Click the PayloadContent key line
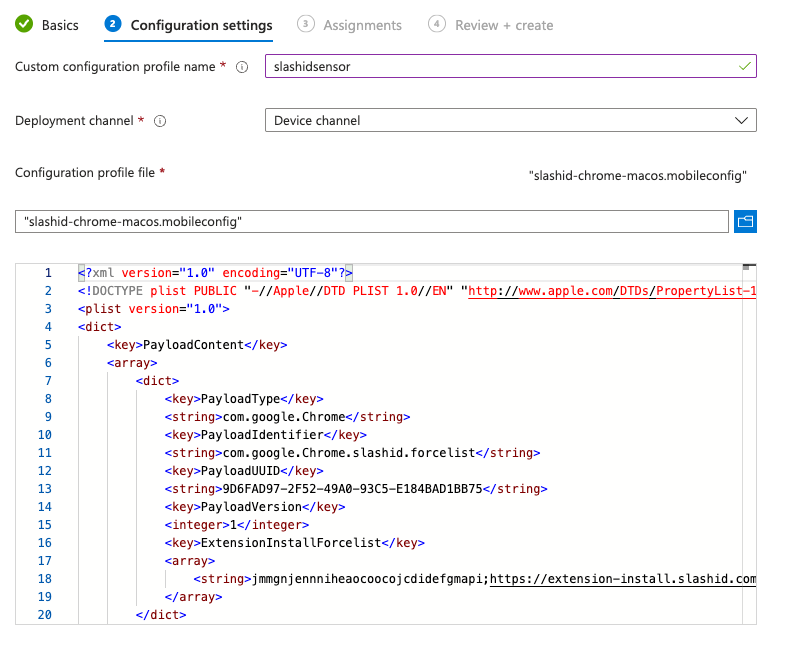 197,345
